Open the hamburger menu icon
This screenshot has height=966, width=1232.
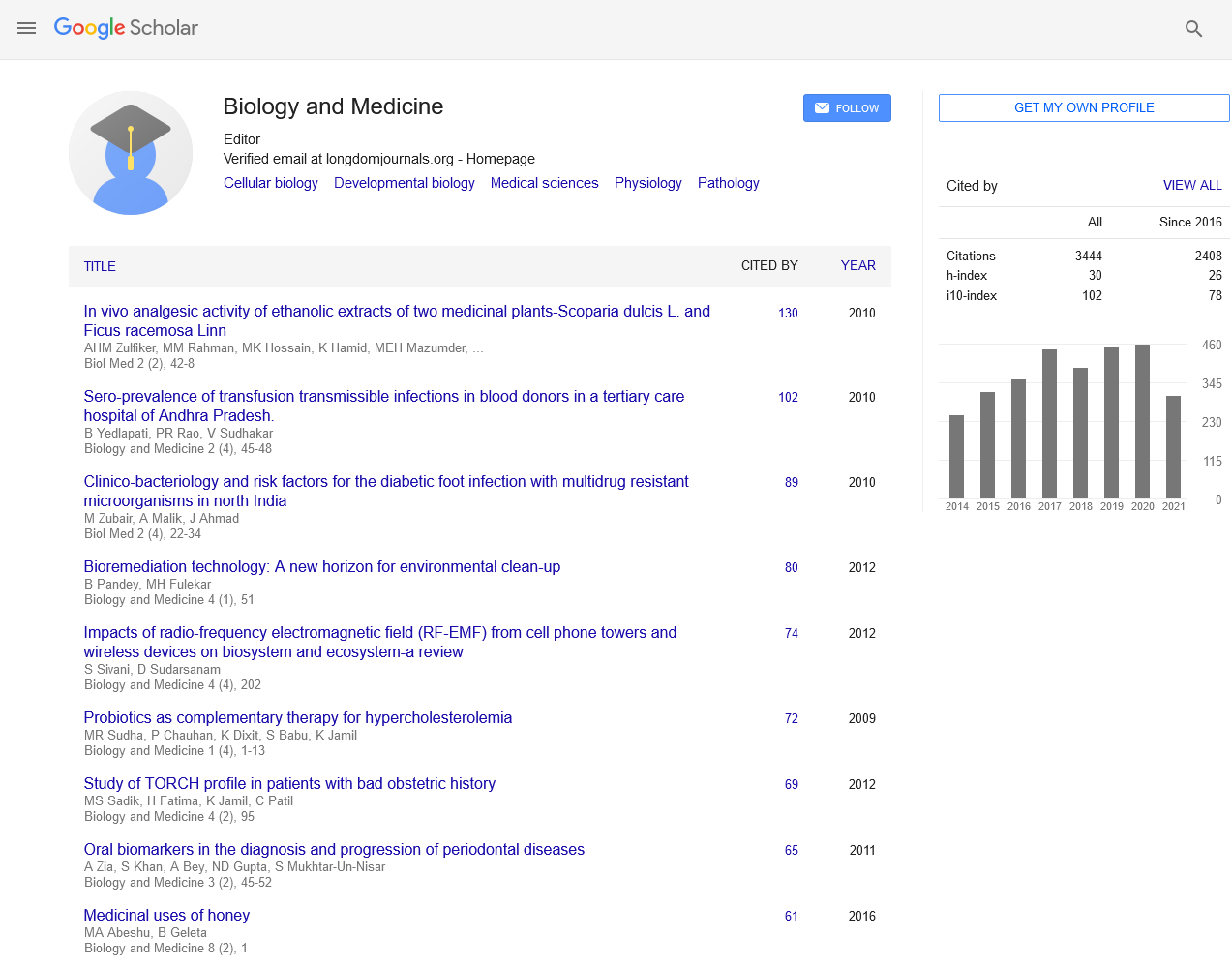point(26,29)
